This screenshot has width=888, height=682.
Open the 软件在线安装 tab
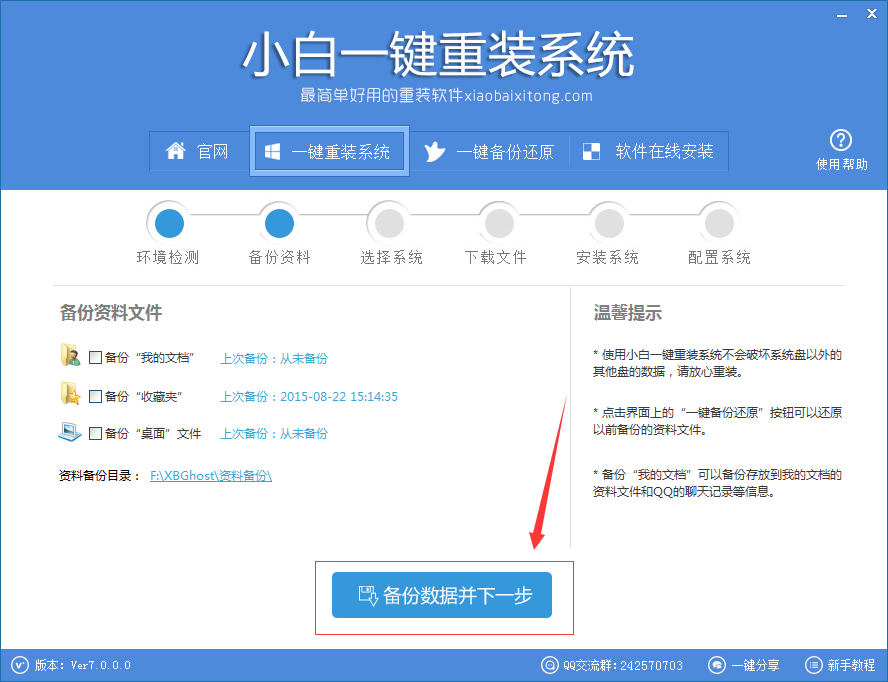tap(650, 151)
